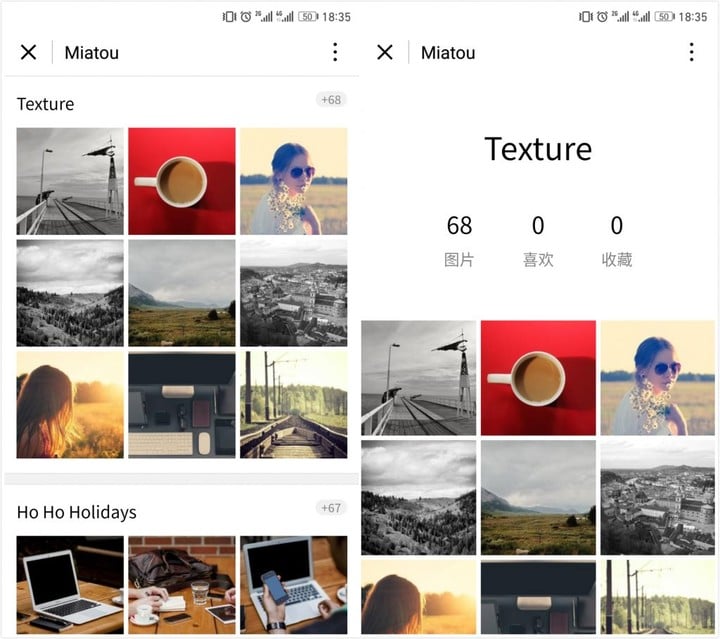Open the sunset hair woman photo on right
Image resolution: width=720 pixels, height=639 pixels.
click(x=419, y=597)
